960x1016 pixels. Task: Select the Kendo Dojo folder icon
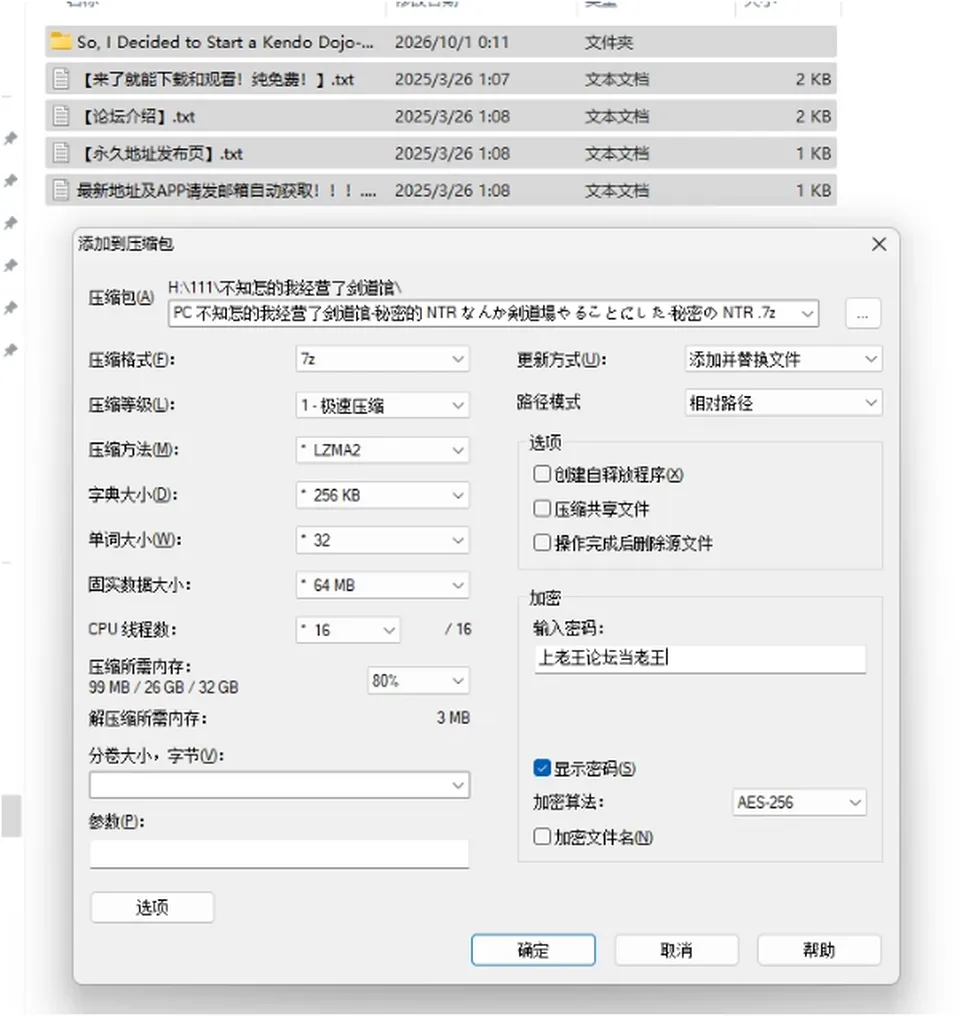click(x=61, y=41)
